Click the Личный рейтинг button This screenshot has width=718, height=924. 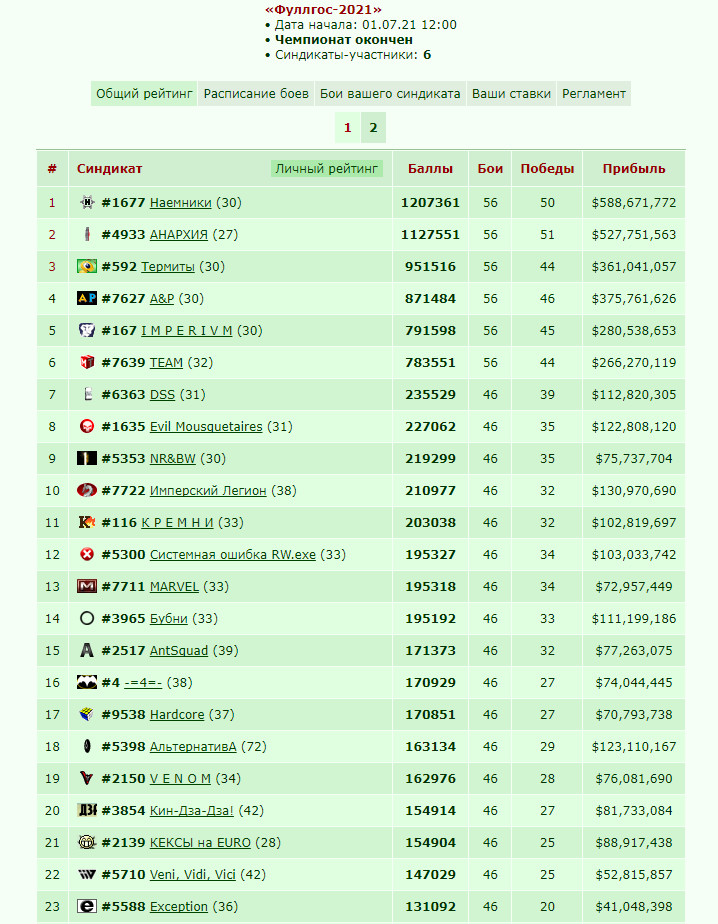point(327,169)
